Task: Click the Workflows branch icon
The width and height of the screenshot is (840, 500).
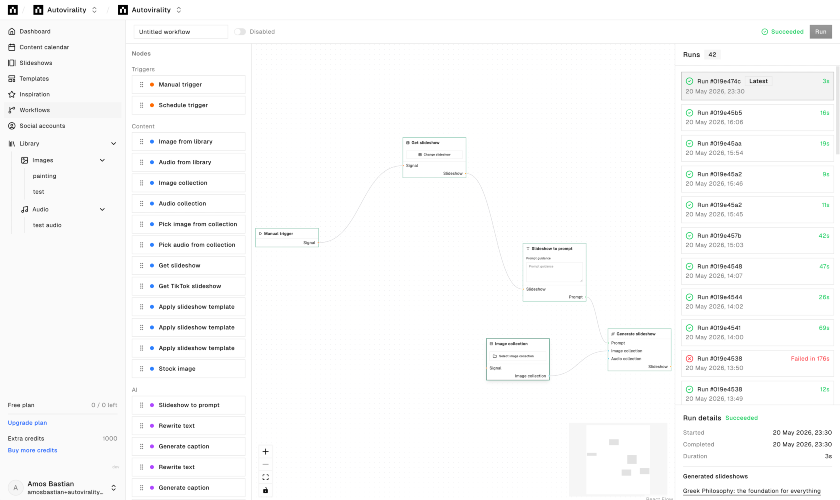Action: click(x=12, y=110)
